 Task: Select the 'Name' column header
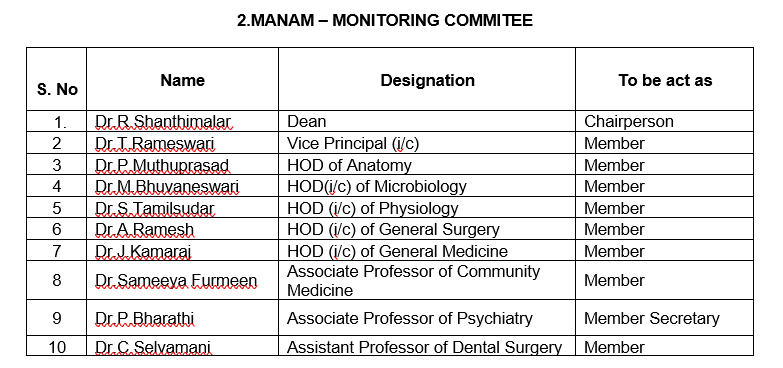[182, 80]
